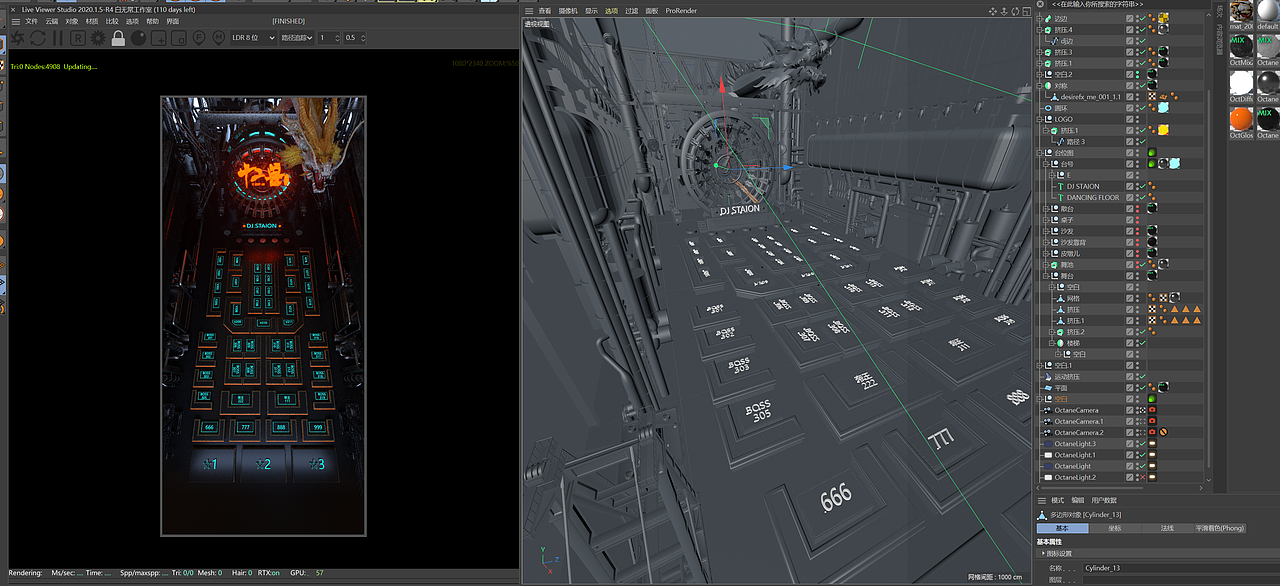Image resolution: width=1280 pixels, height=586 pixels.
Task: Open the 摄像机 viewport menu
Action: 568,11
